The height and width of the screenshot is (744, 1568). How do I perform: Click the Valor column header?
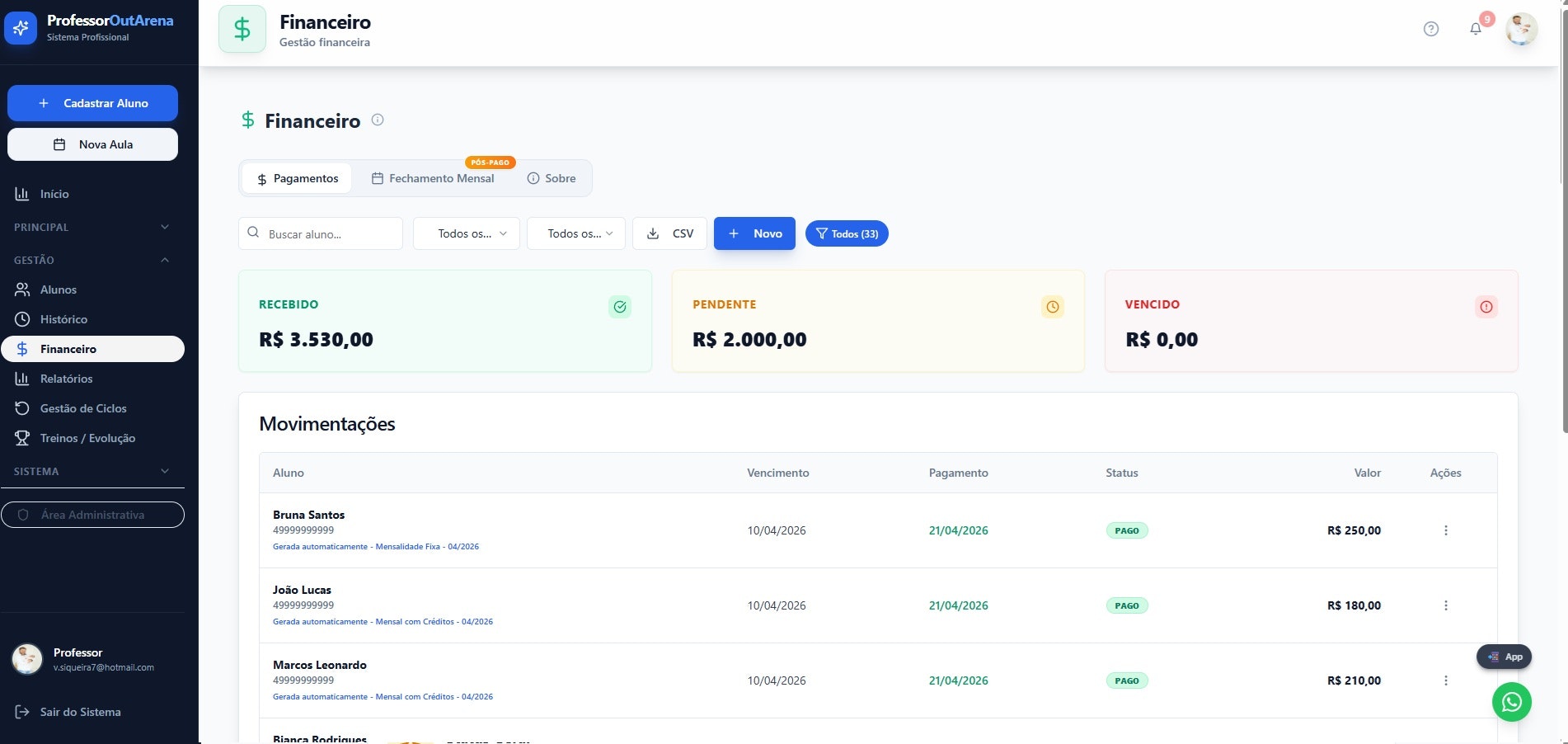(x=1368, y=473)
